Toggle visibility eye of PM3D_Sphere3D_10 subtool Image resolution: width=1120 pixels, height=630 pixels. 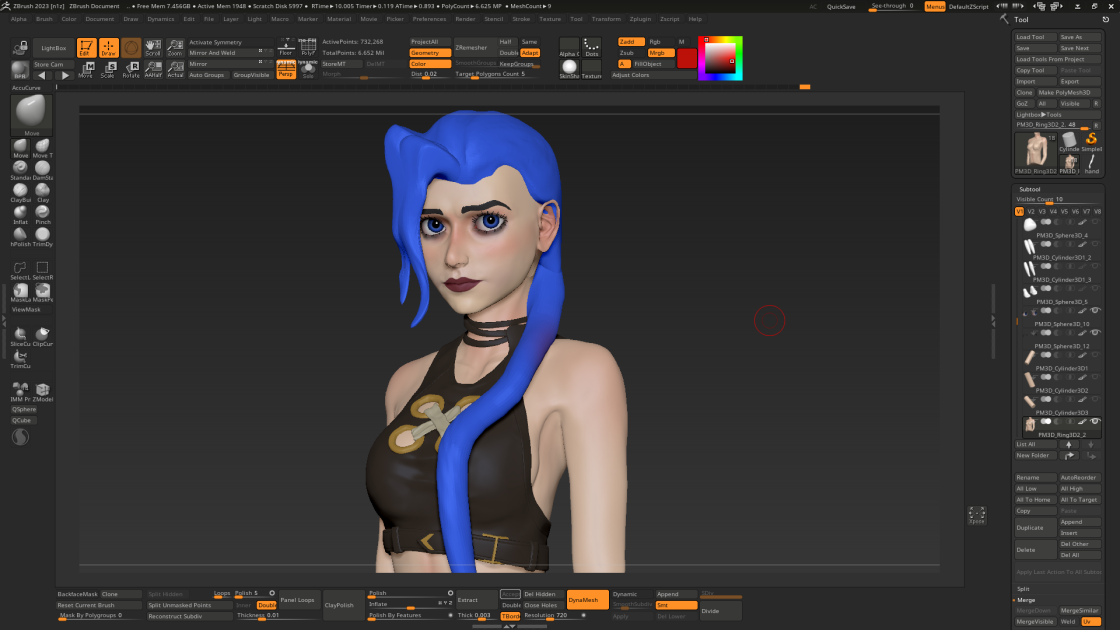[x=1095, y=311]
